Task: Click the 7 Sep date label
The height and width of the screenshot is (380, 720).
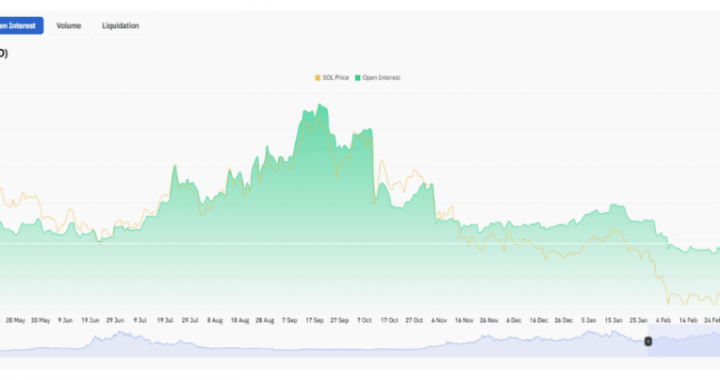Action: pos(289,320)
